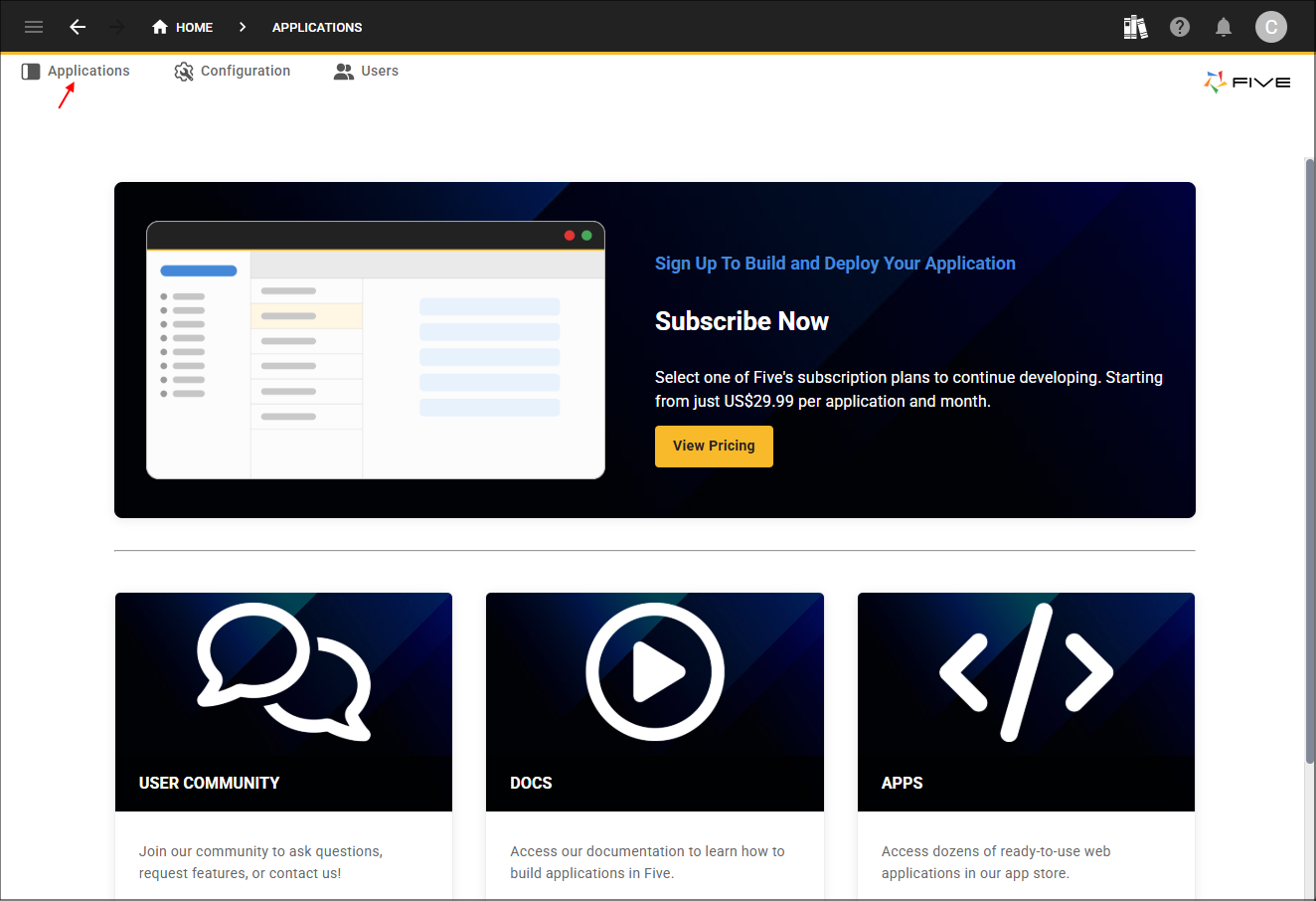Click the HOME breadcrumb label
Viewport: 1316px width, 901px height.
[x=195, y=27]
